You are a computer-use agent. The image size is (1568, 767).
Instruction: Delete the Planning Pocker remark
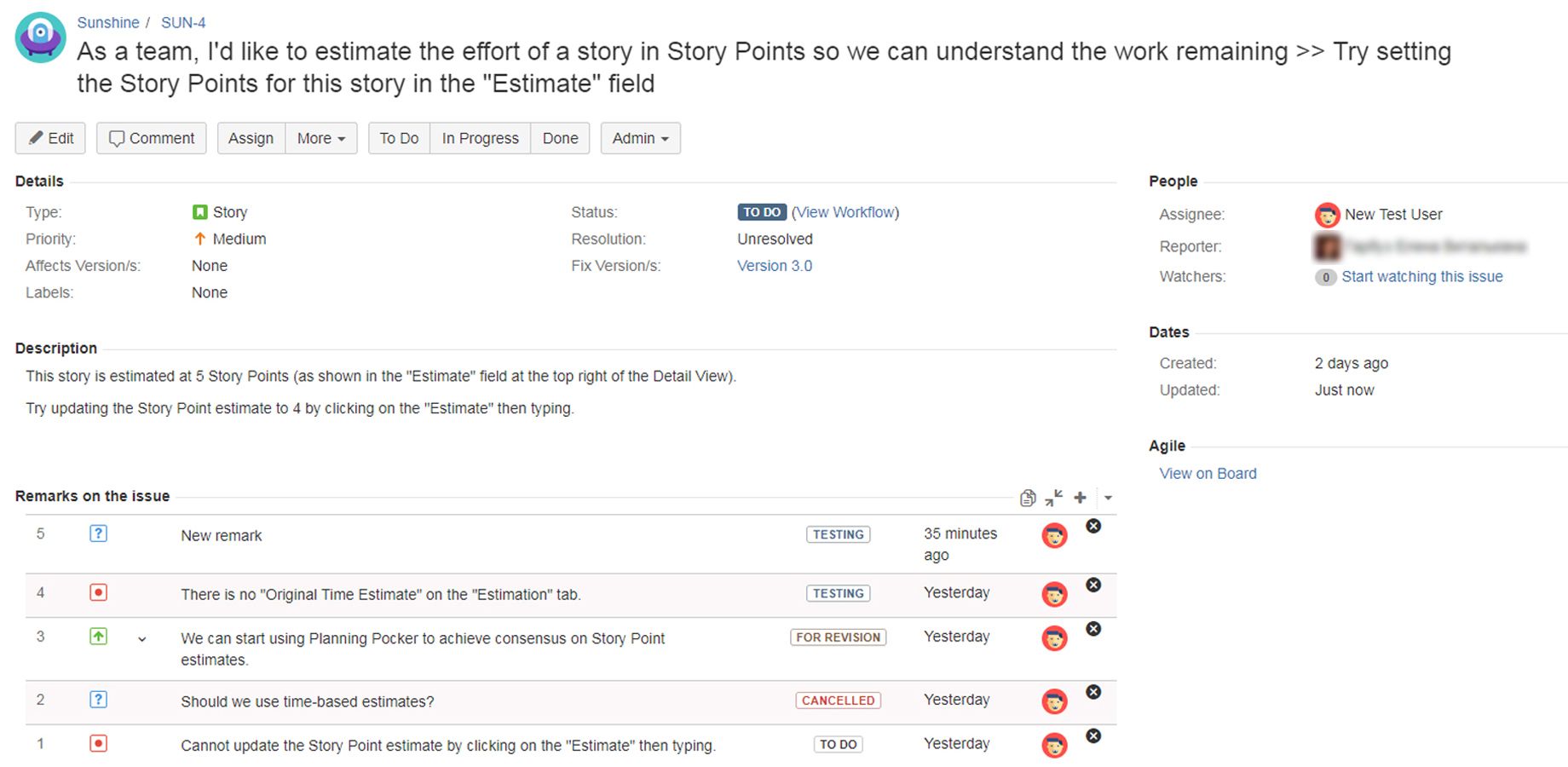pyautogui.click(x=1093, y=629)
